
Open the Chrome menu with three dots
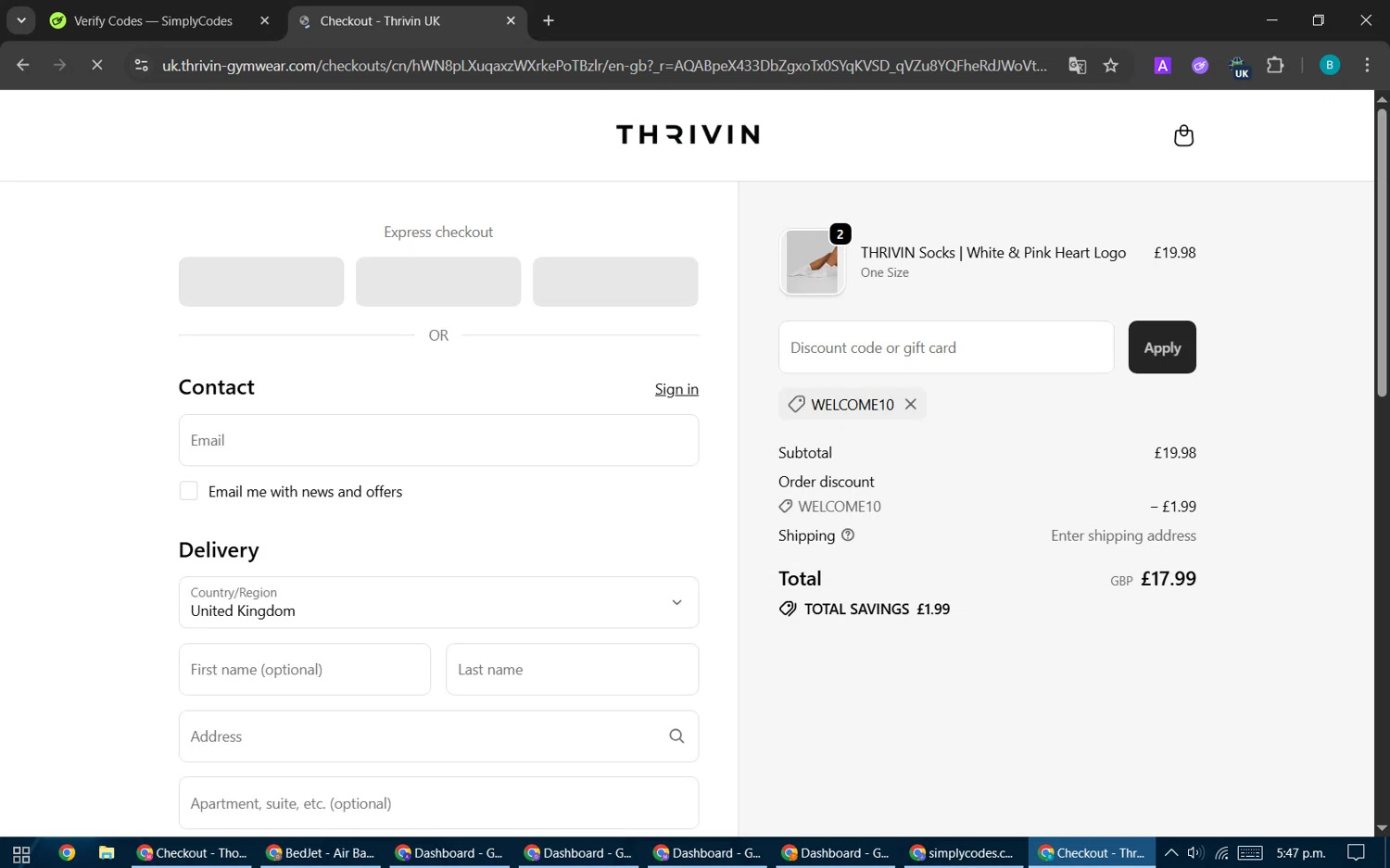[1367, 65]
